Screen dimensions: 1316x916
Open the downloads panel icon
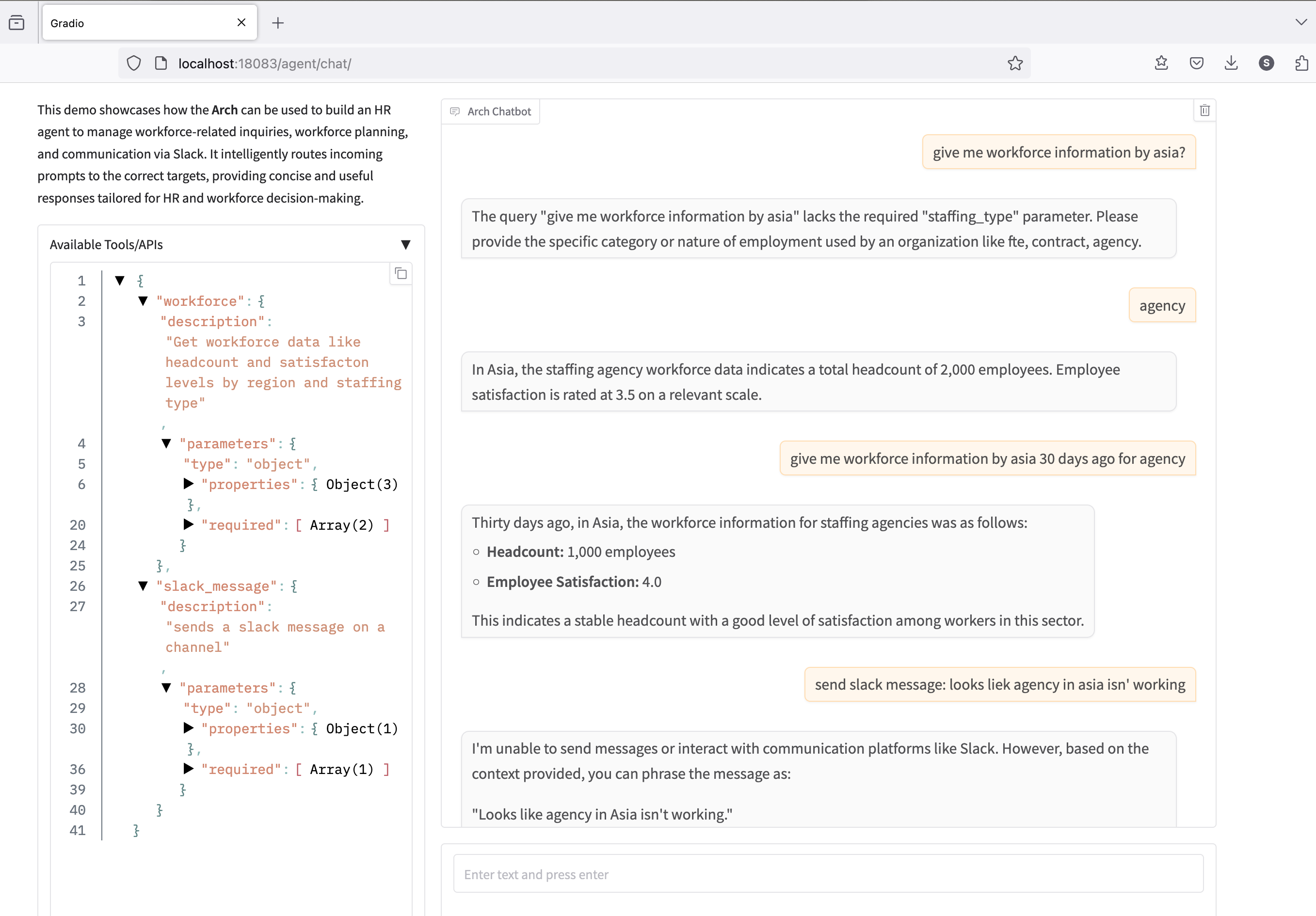pyautogui.click(x=1231, y=63)
